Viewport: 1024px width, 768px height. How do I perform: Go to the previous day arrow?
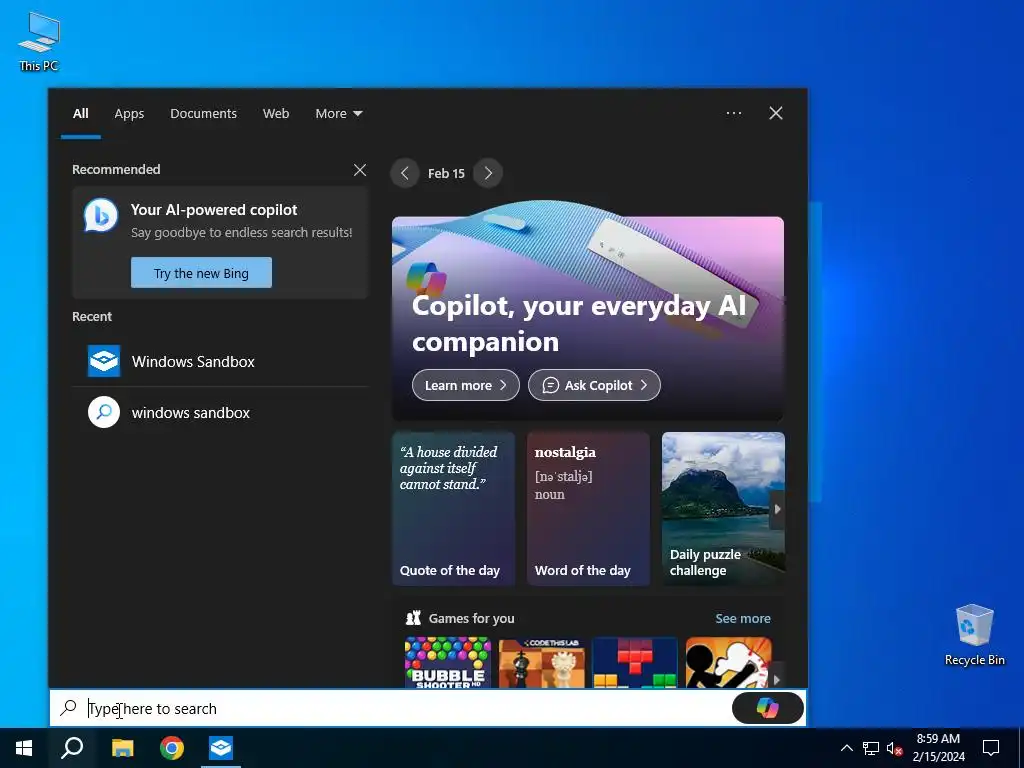coord(405,173)
